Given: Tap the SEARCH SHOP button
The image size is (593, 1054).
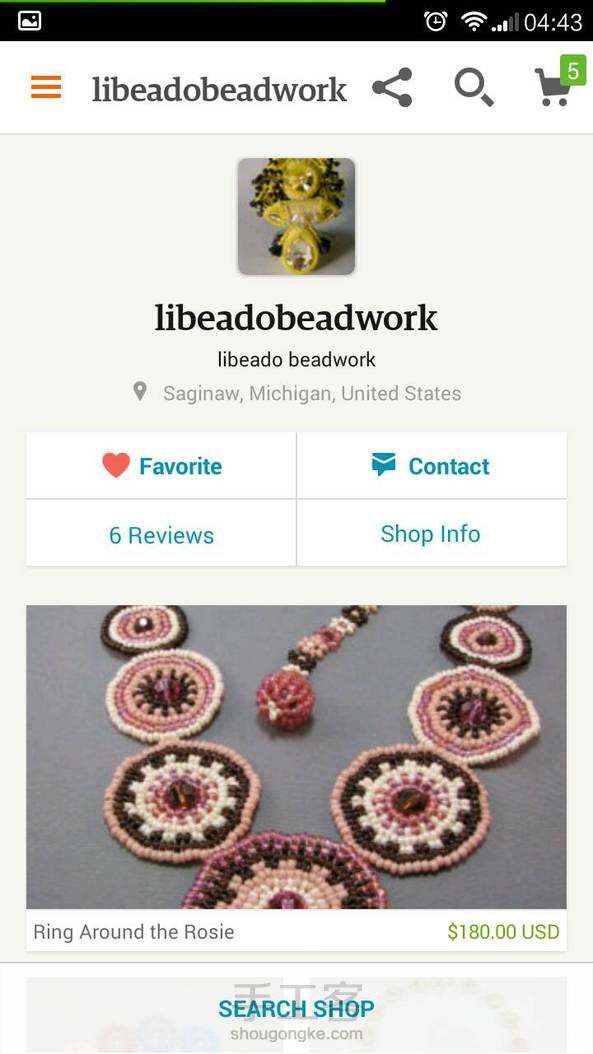Looking at the screenshot, I should 296,1008.
